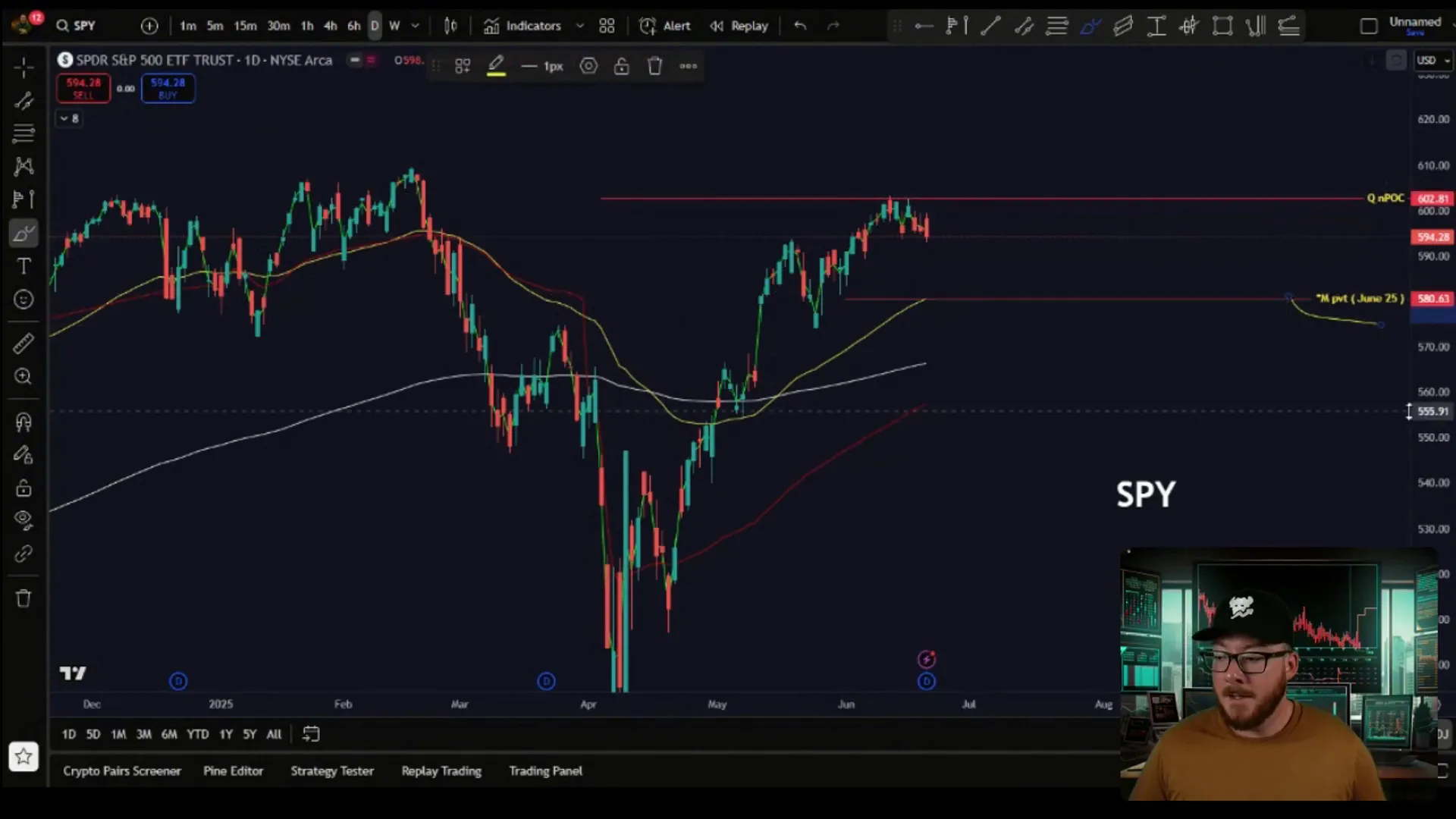Lock the selected drawing
The width and height of the screenshot is (1456, 819).
pyautogui.click(x=622, y=66)
